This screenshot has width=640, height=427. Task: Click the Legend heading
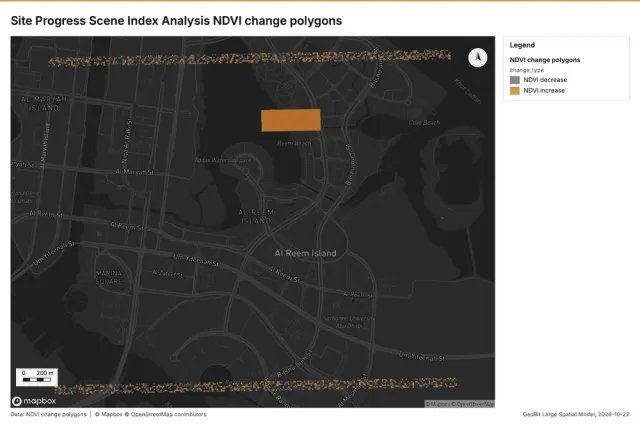[522, 45]
